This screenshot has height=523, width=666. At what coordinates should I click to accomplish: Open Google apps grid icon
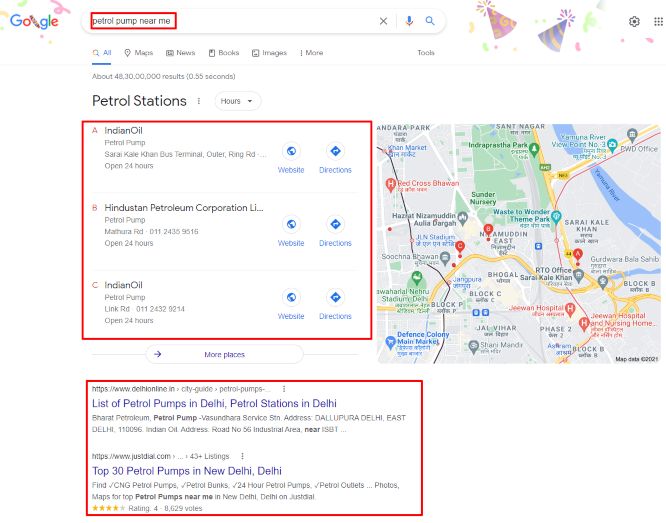pyautogui.click(x=658, y=21)
